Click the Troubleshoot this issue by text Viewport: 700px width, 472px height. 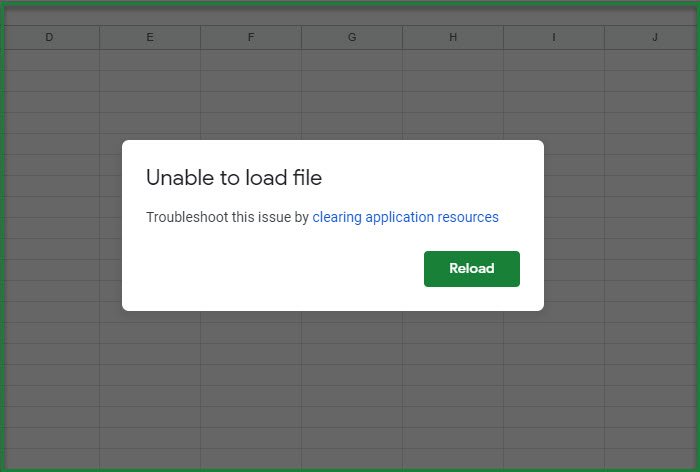pyautogui.click(x=227, y=217)
